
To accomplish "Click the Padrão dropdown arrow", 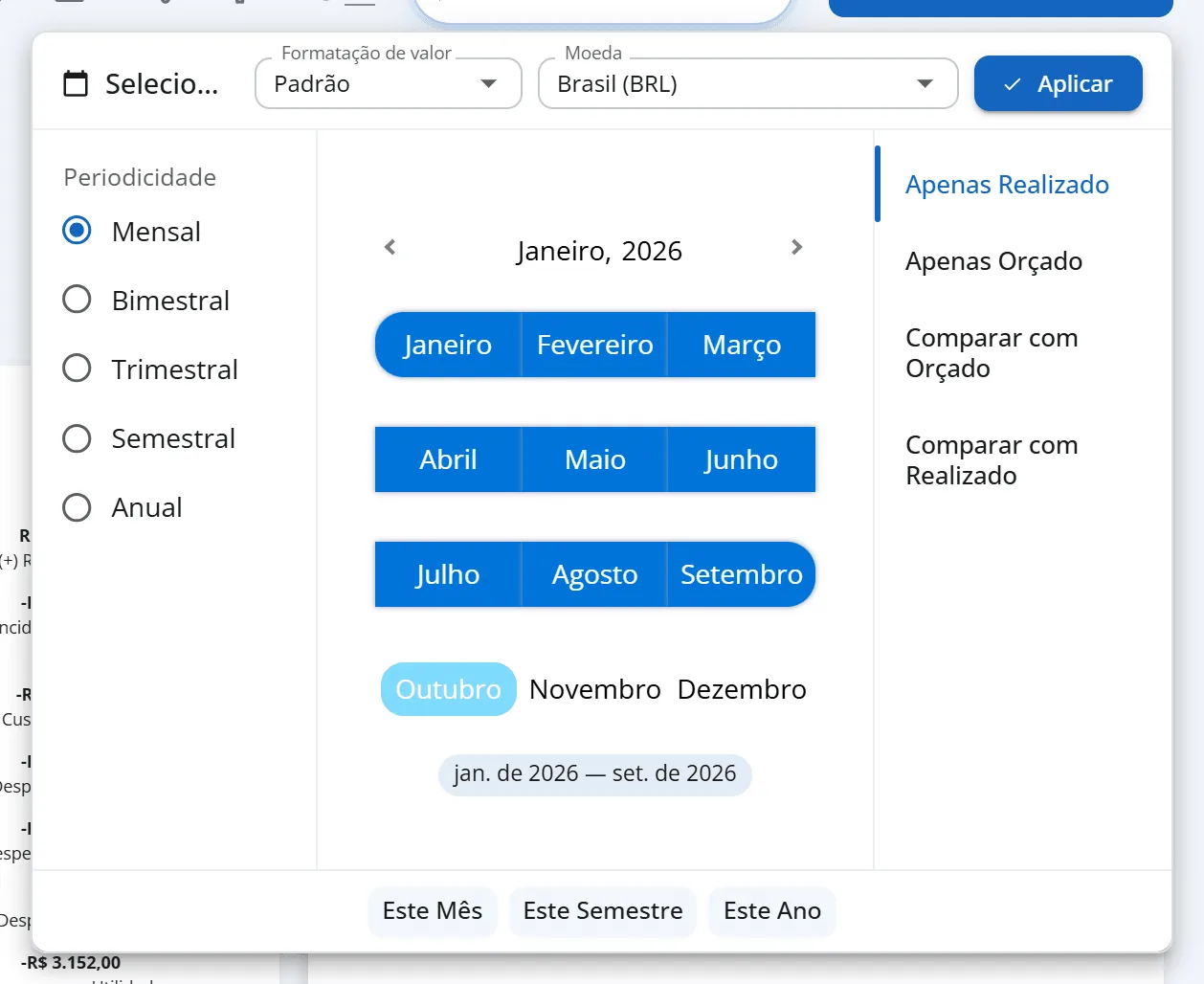I will (x=488, y=84).
